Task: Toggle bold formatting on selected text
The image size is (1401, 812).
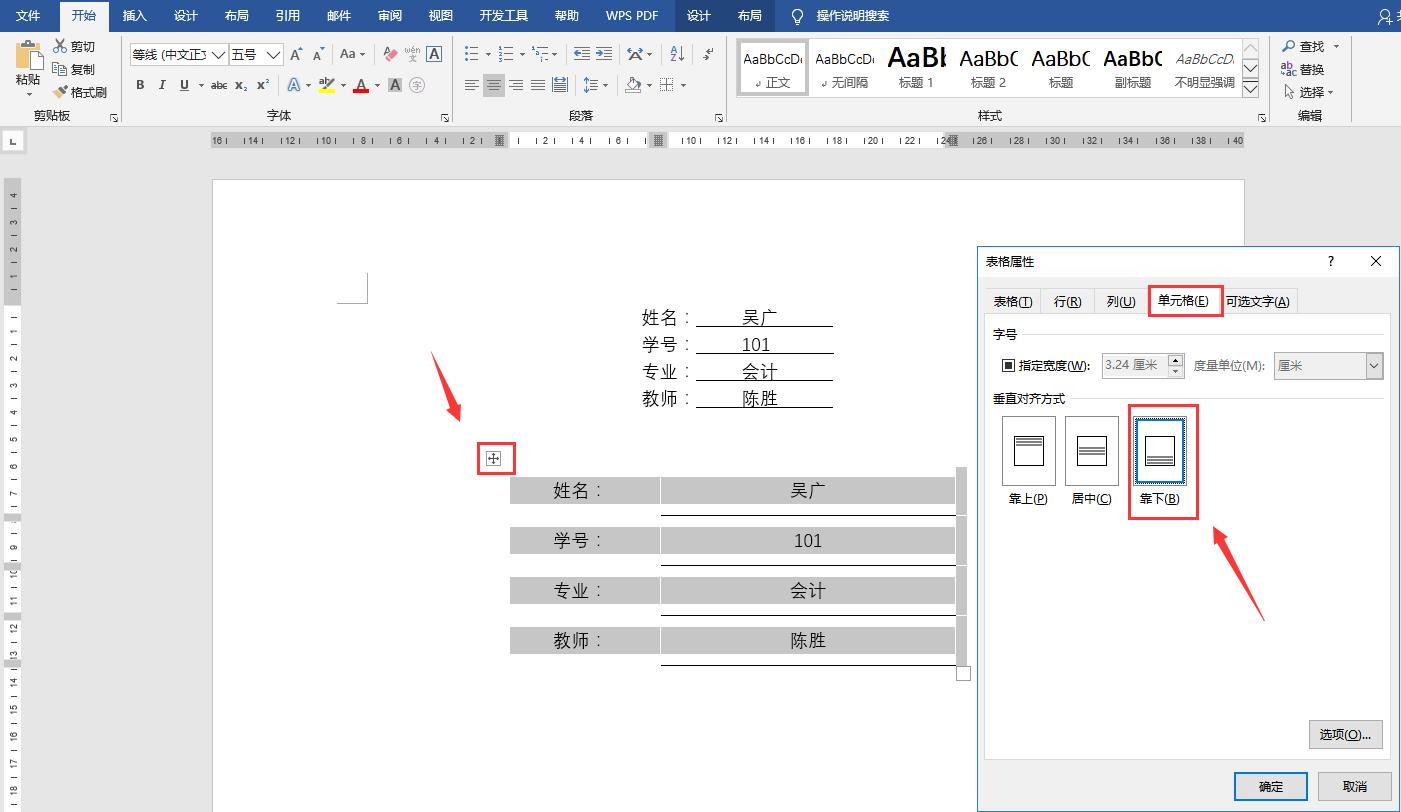Action: click(x=140, y=85)
